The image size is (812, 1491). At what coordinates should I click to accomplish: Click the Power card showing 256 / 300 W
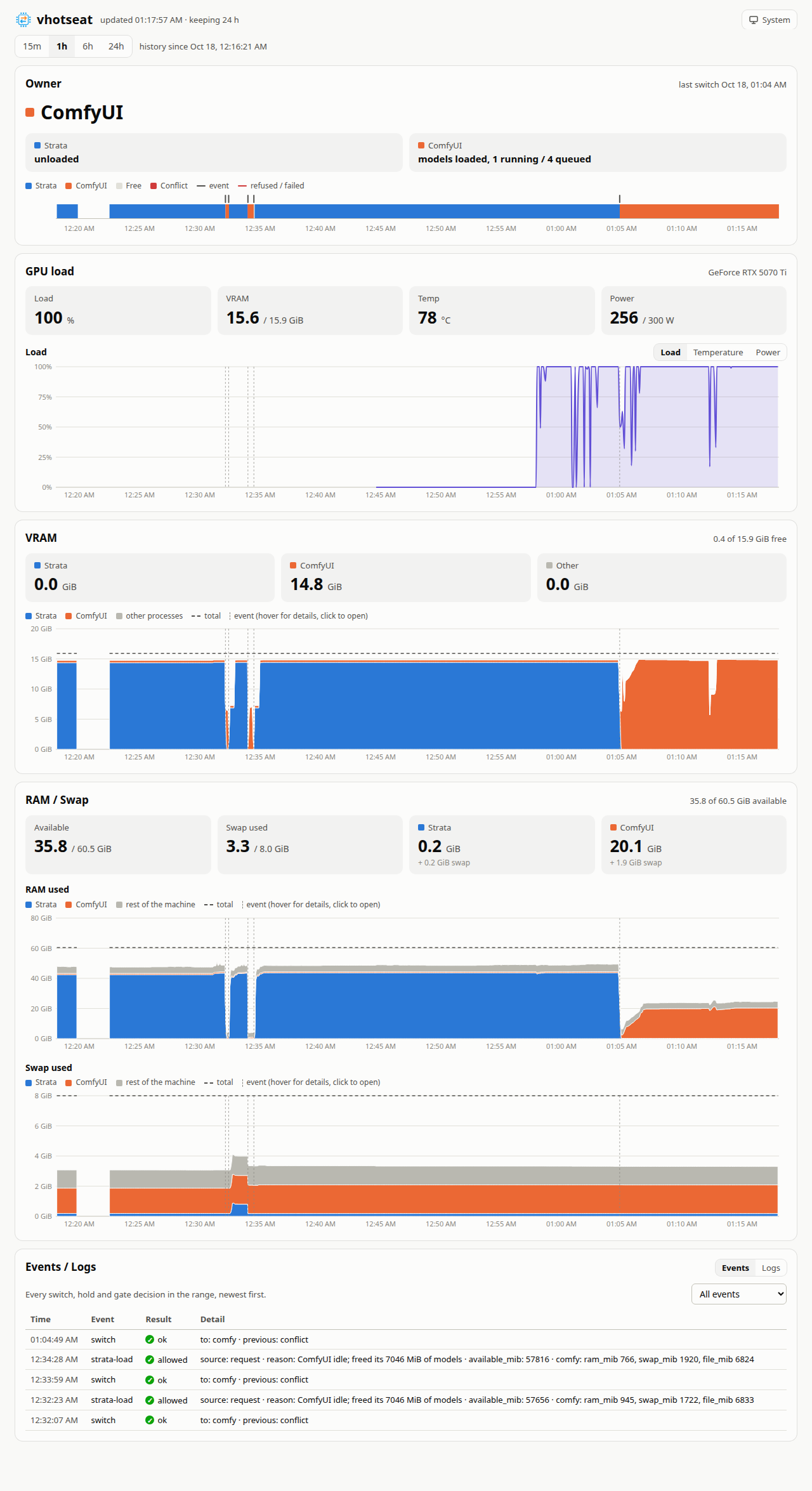pos(694,310)
